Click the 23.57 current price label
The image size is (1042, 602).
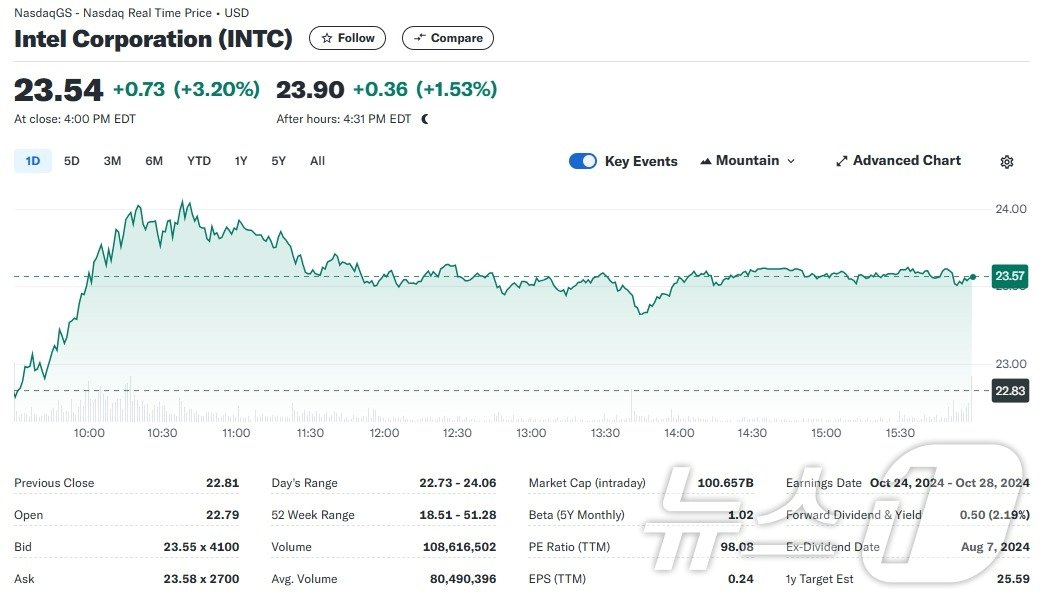pos(1009,277)
